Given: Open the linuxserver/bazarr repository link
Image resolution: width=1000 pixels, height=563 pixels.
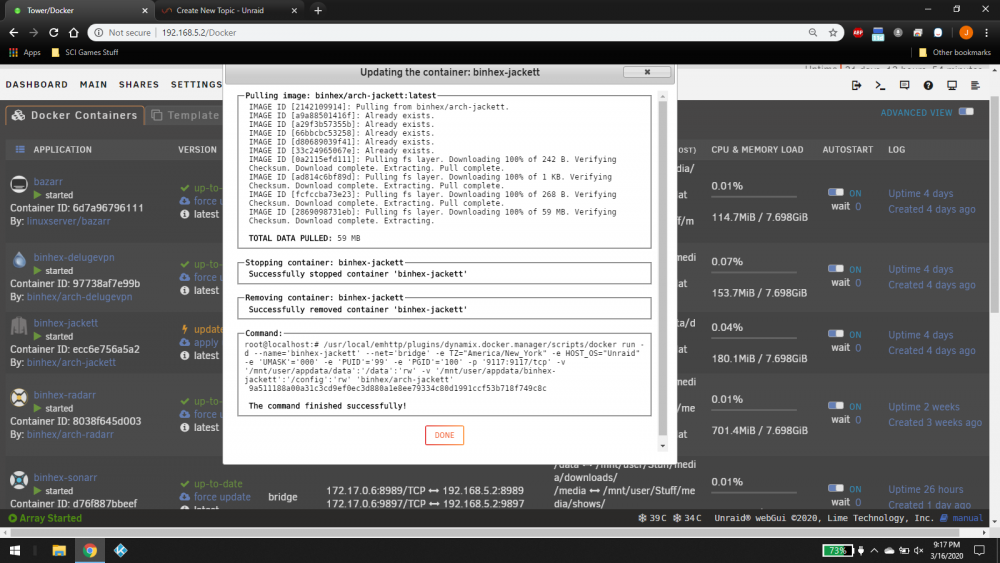Looking at the screenshot, I should point(69,221).
